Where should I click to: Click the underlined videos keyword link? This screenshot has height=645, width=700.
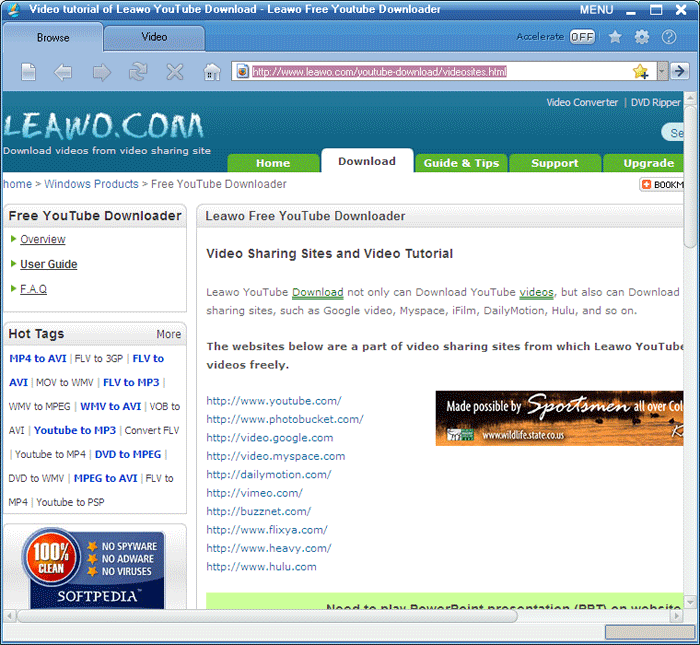(x=536, y=292)
